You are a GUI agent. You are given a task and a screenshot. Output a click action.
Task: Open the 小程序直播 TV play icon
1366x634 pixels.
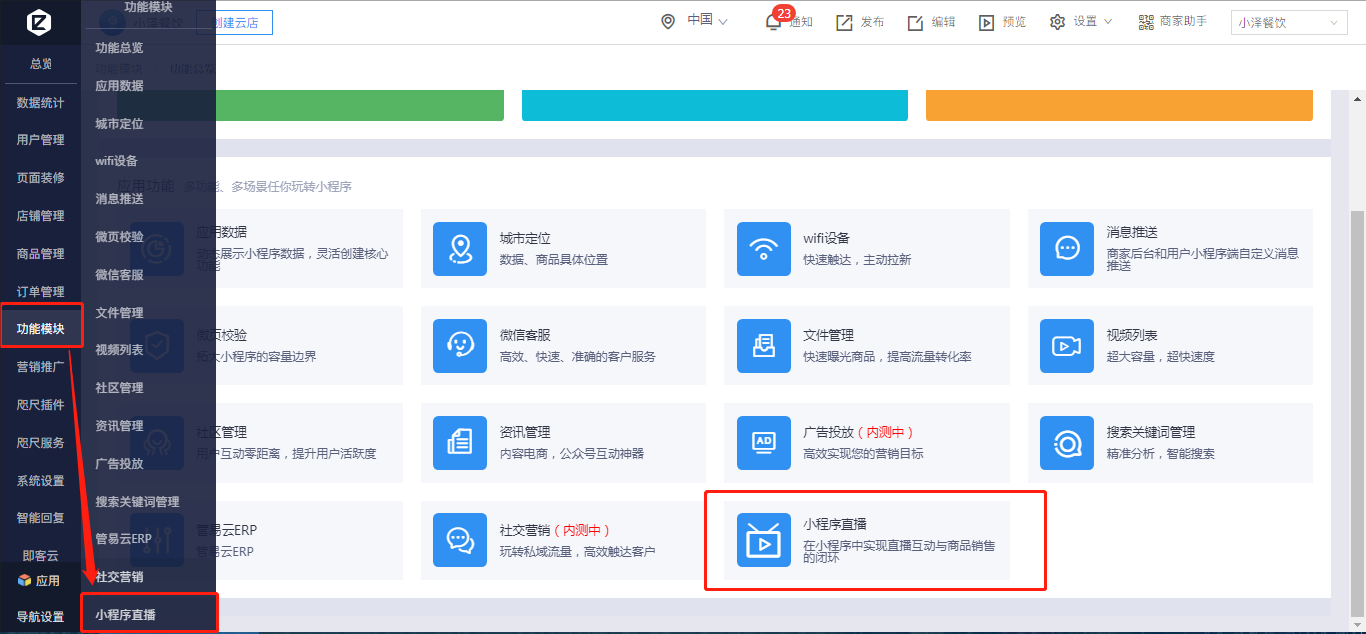coord(764,541)
